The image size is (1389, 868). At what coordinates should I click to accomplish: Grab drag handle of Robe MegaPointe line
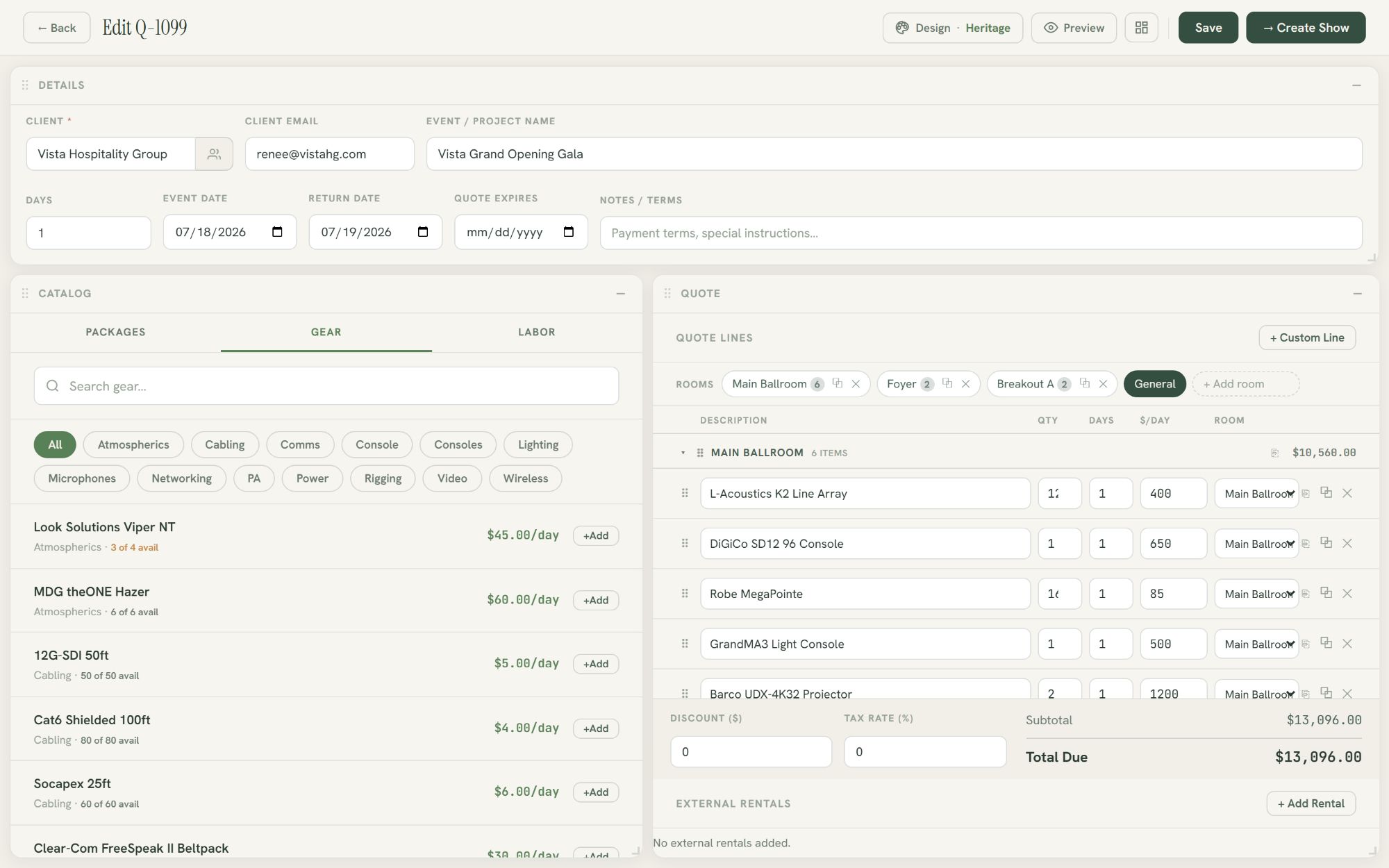pos(685,593)
